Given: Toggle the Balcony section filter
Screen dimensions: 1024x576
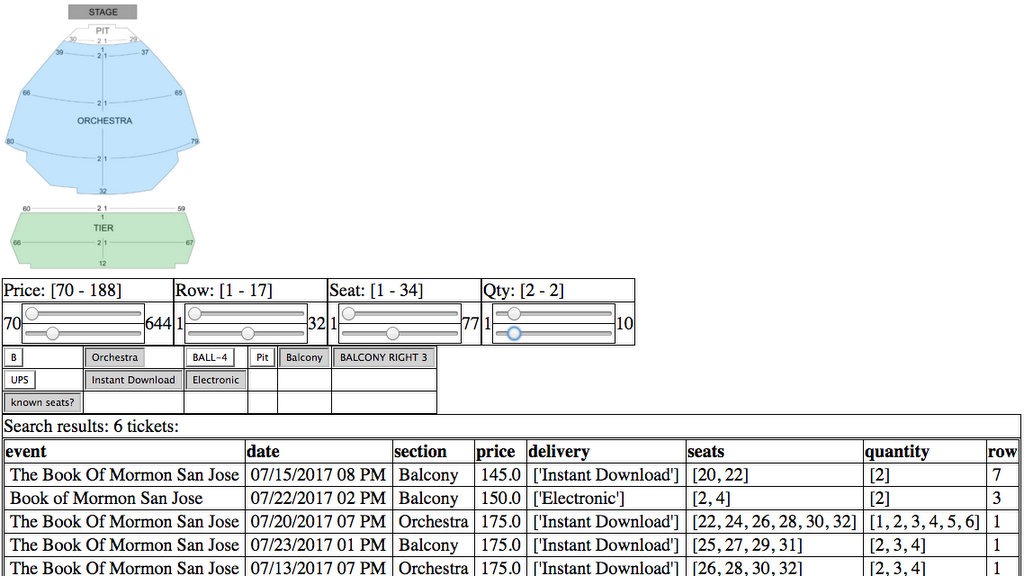Looking at the screenshot, I should [x=304, y=357].
